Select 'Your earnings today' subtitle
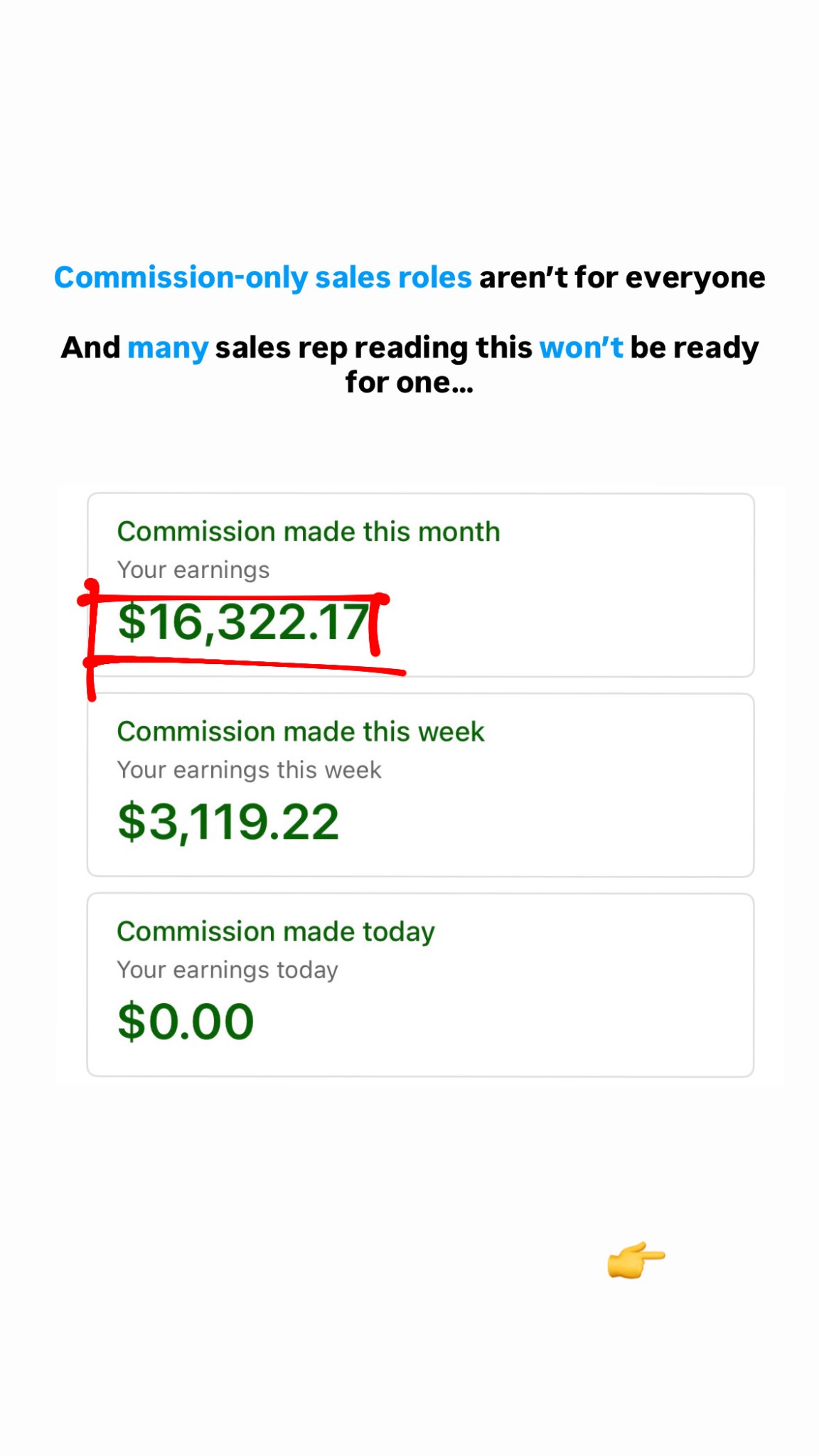Viewport: 819px width, 1456px height. 227,970
